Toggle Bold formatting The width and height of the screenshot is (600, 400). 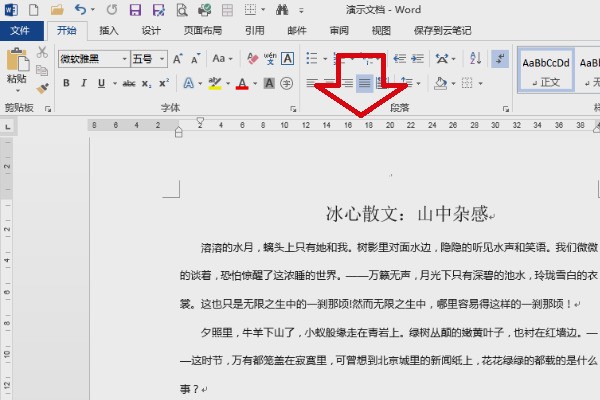click(66, 83)
